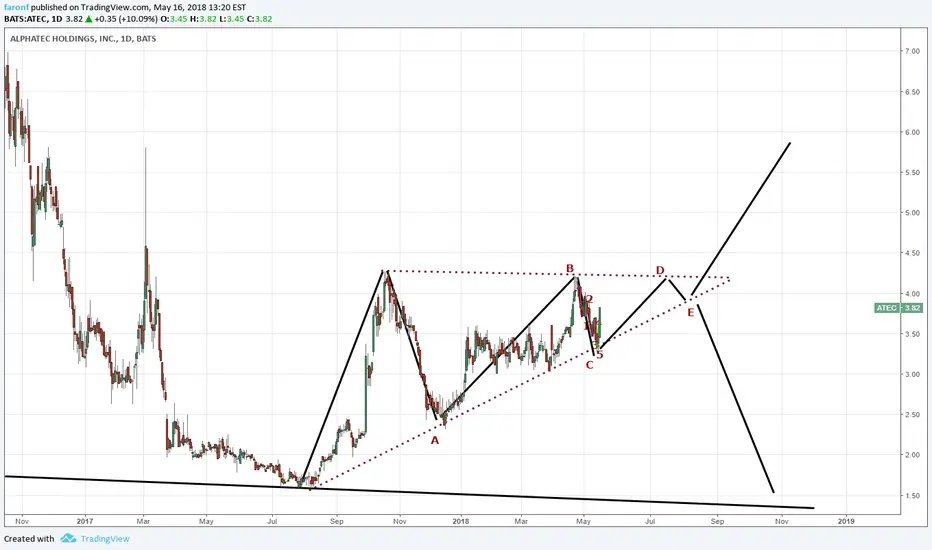This screenshot has height=550, width=932.
Task: Click the +0.35 (+10.09%) change value
Action: [126, 19]
